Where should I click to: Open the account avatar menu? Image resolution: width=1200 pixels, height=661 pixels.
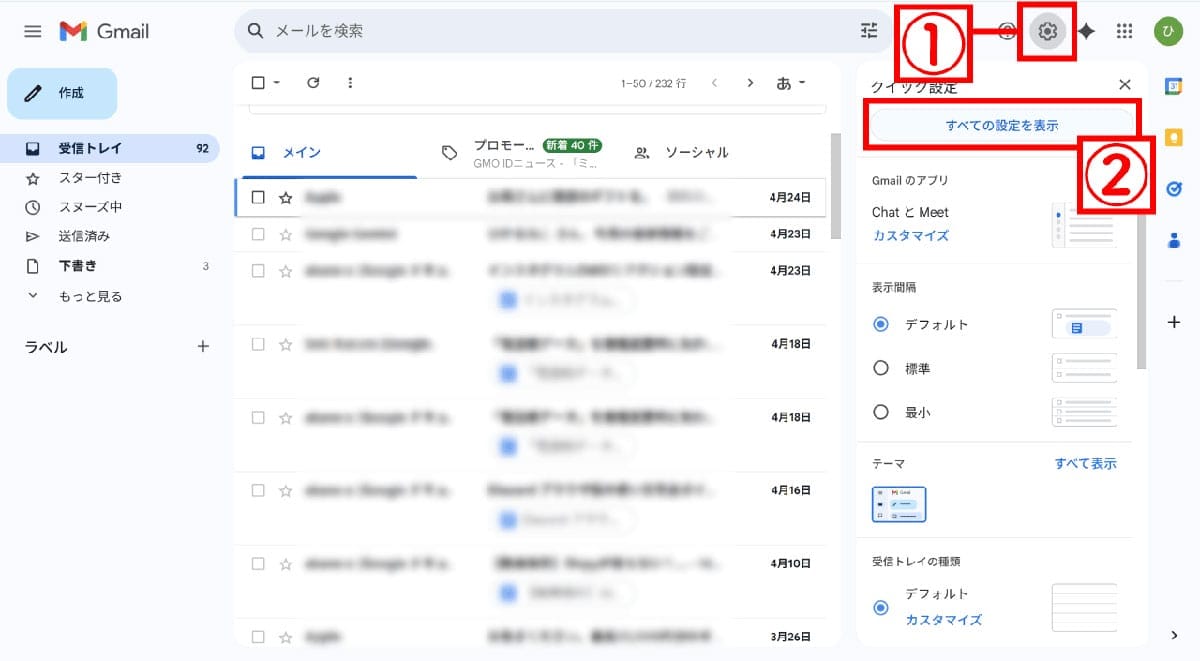1167,31
